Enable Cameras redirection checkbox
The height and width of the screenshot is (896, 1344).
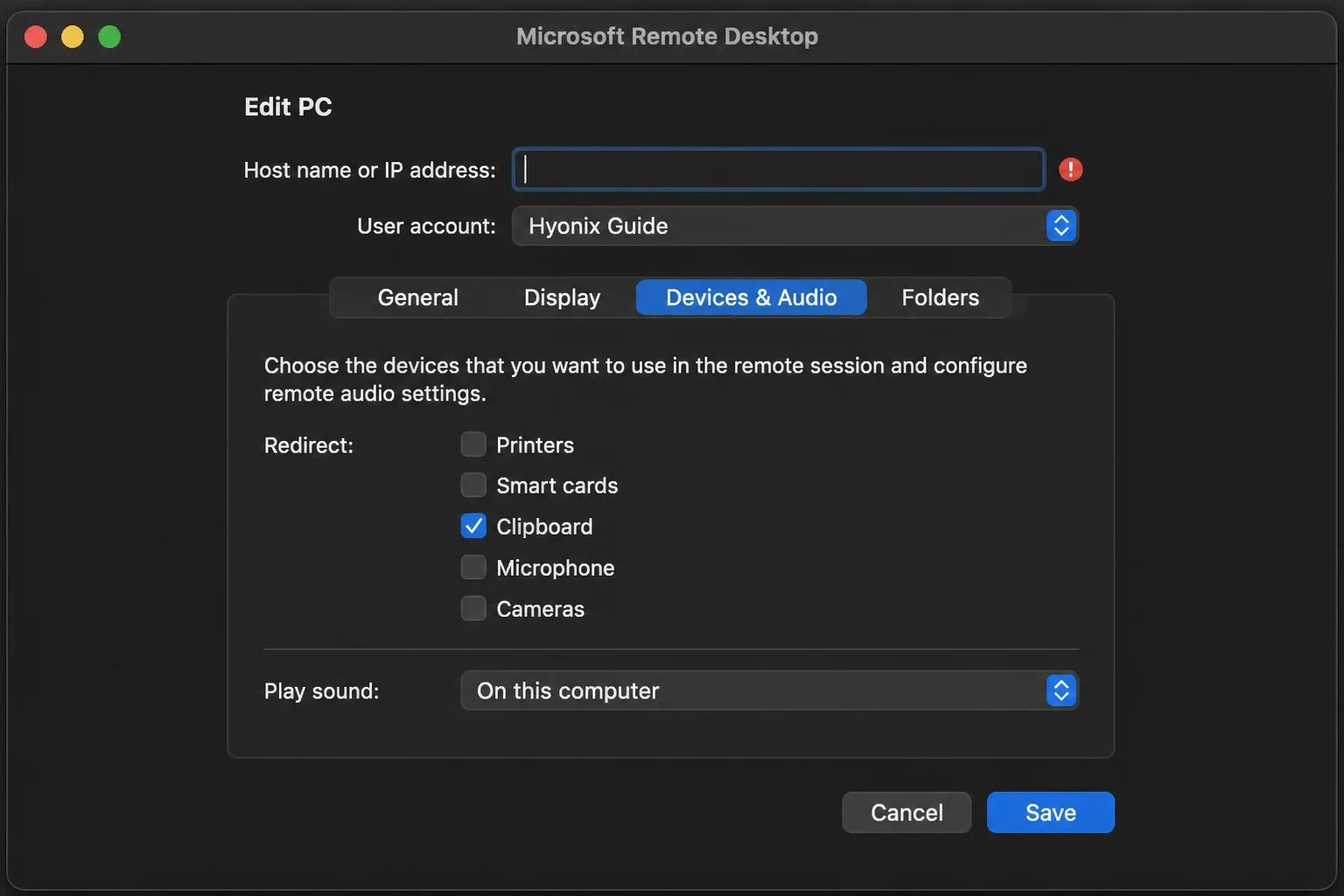click(473, 608)
